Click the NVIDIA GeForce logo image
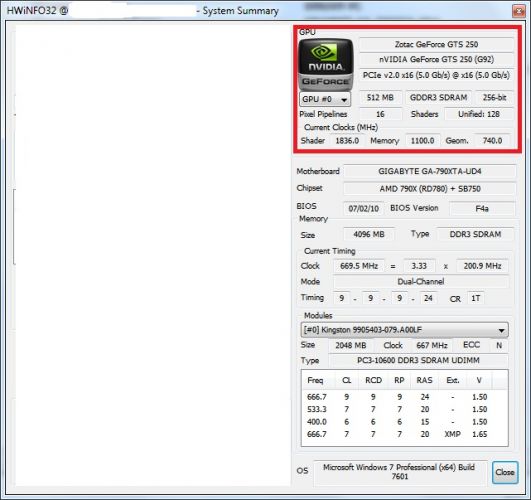This screenshot has height=500, width=531. pyautogui.click(x=326, y=64)
